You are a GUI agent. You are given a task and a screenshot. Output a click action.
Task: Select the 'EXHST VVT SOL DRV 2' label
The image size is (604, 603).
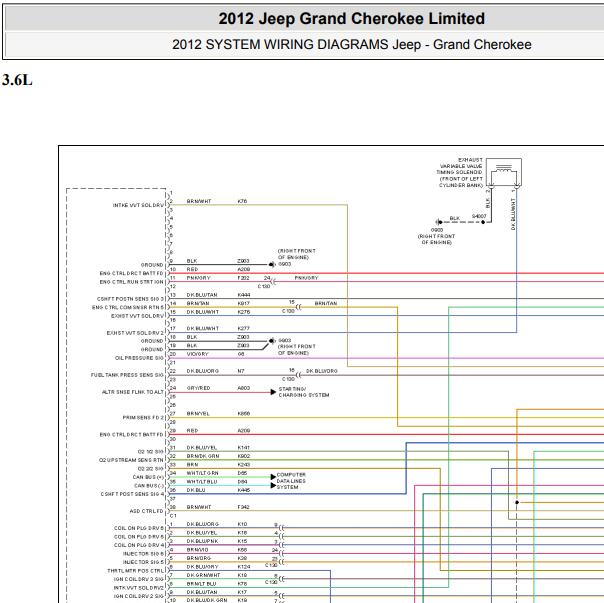point(135,333)
